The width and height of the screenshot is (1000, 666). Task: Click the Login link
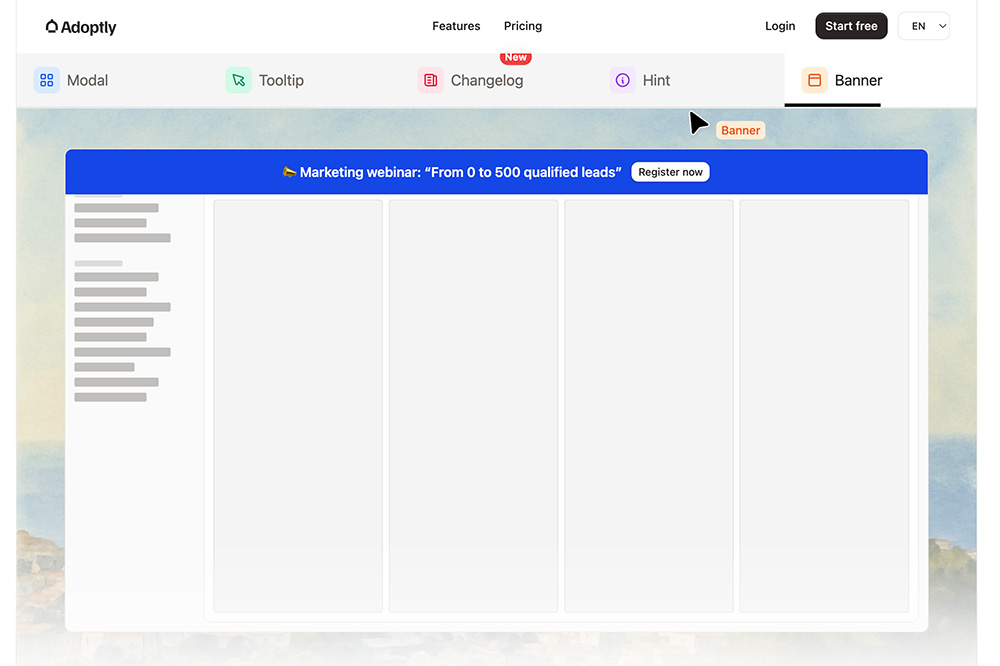tap(780, 26)
